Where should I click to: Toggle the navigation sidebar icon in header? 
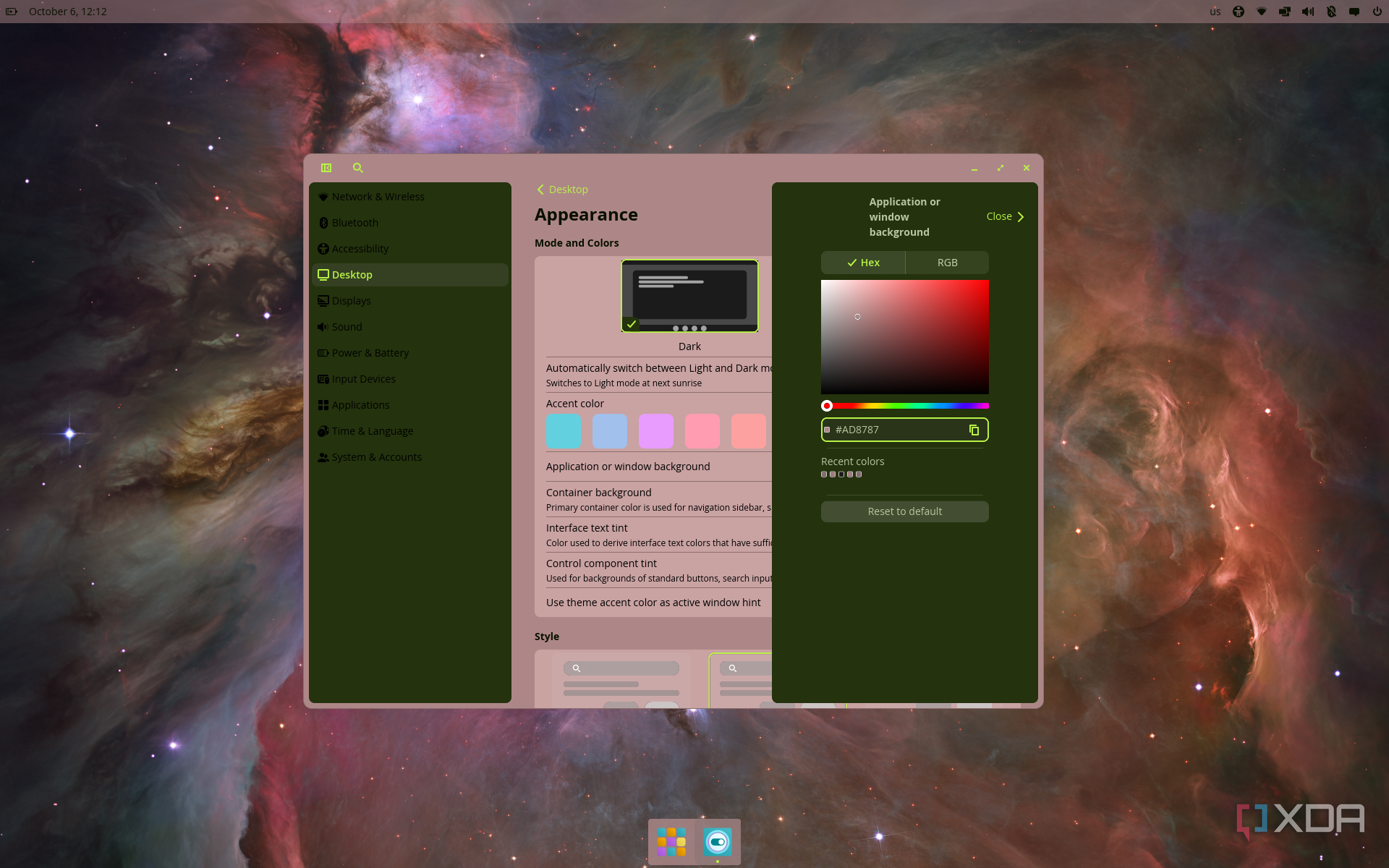click(x=326, y=168)
